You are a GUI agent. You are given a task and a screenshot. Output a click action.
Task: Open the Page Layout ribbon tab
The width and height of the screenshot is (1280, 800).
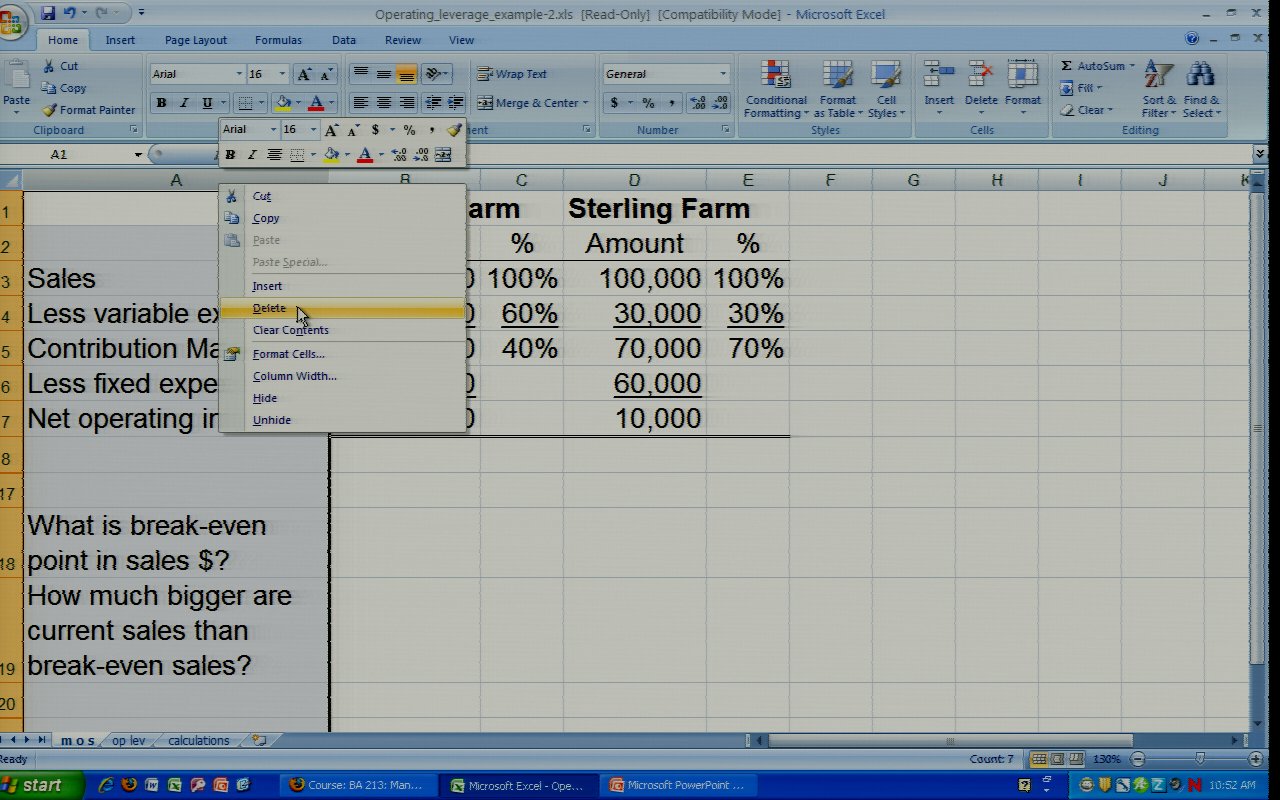tap(196, 40)
